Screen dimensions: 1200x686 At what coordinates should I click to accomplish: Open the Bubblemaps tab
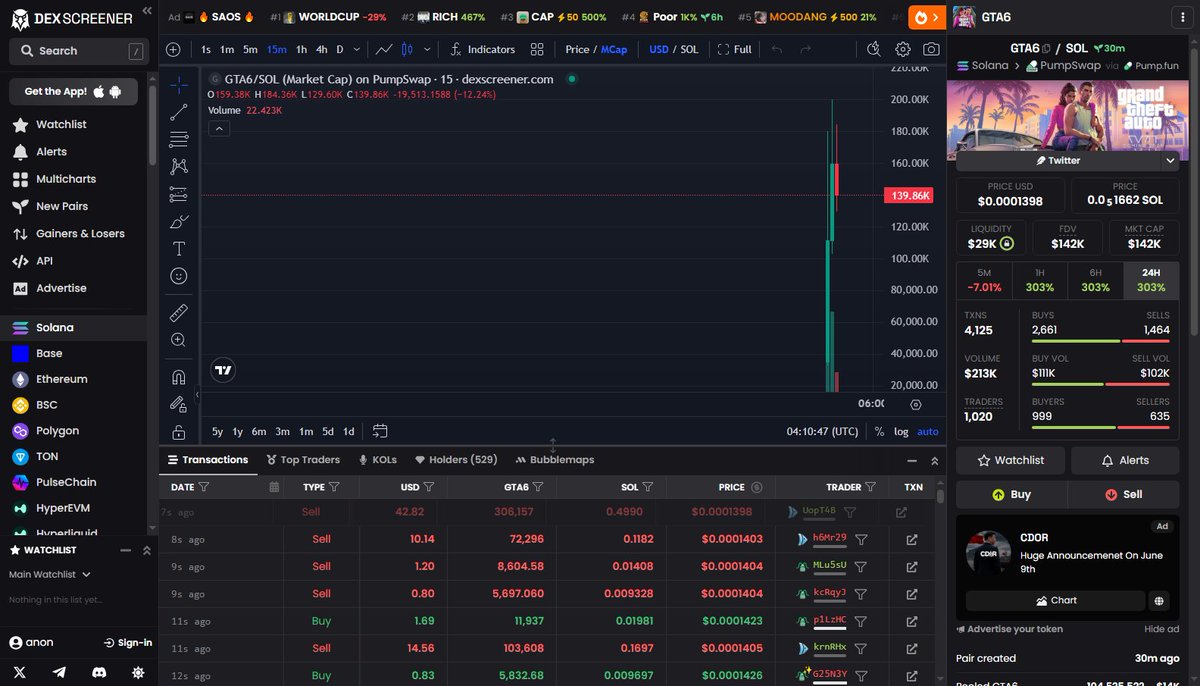click(x=555, y=460)
